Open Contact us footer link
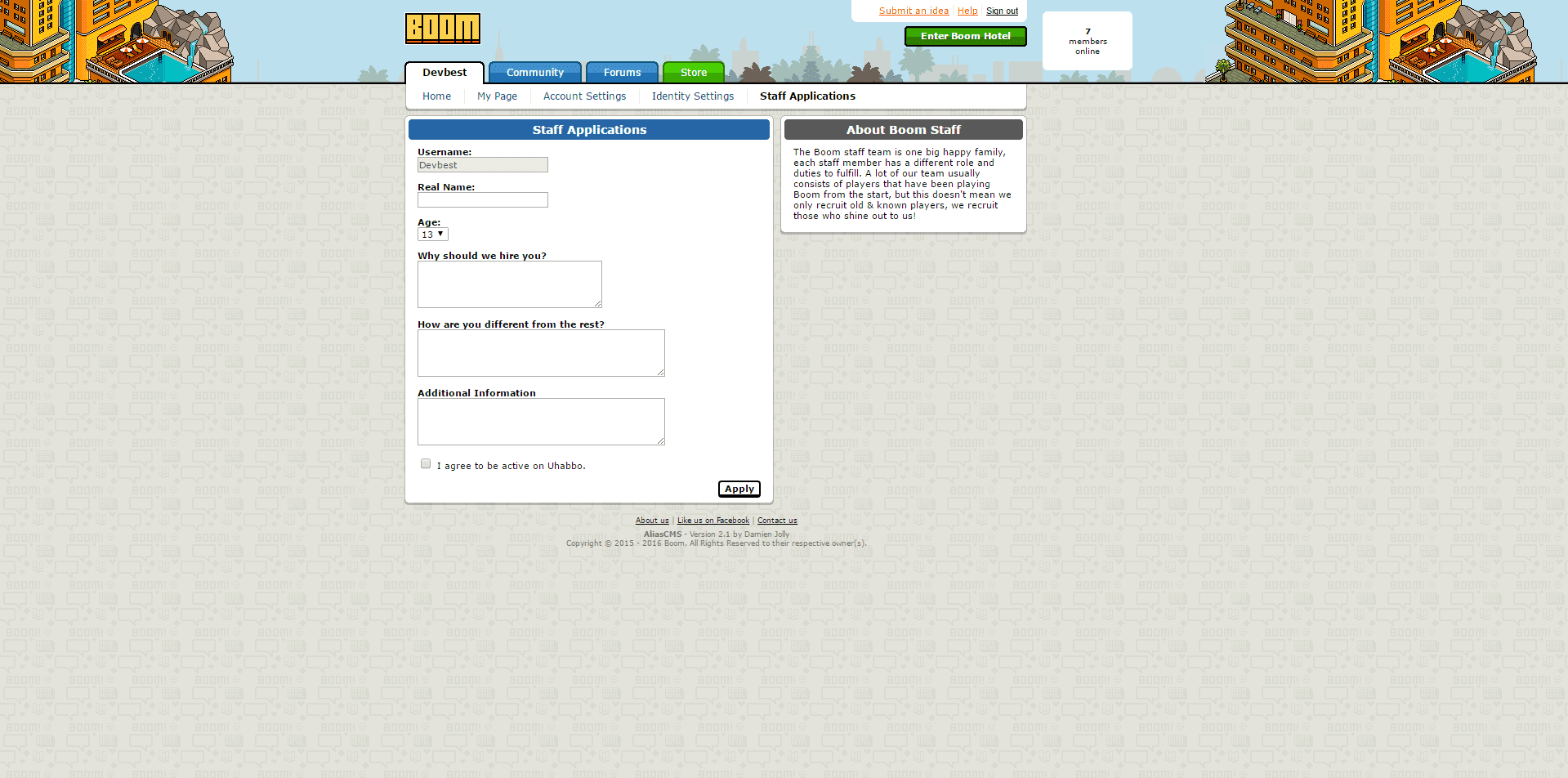 click(777, 521)
